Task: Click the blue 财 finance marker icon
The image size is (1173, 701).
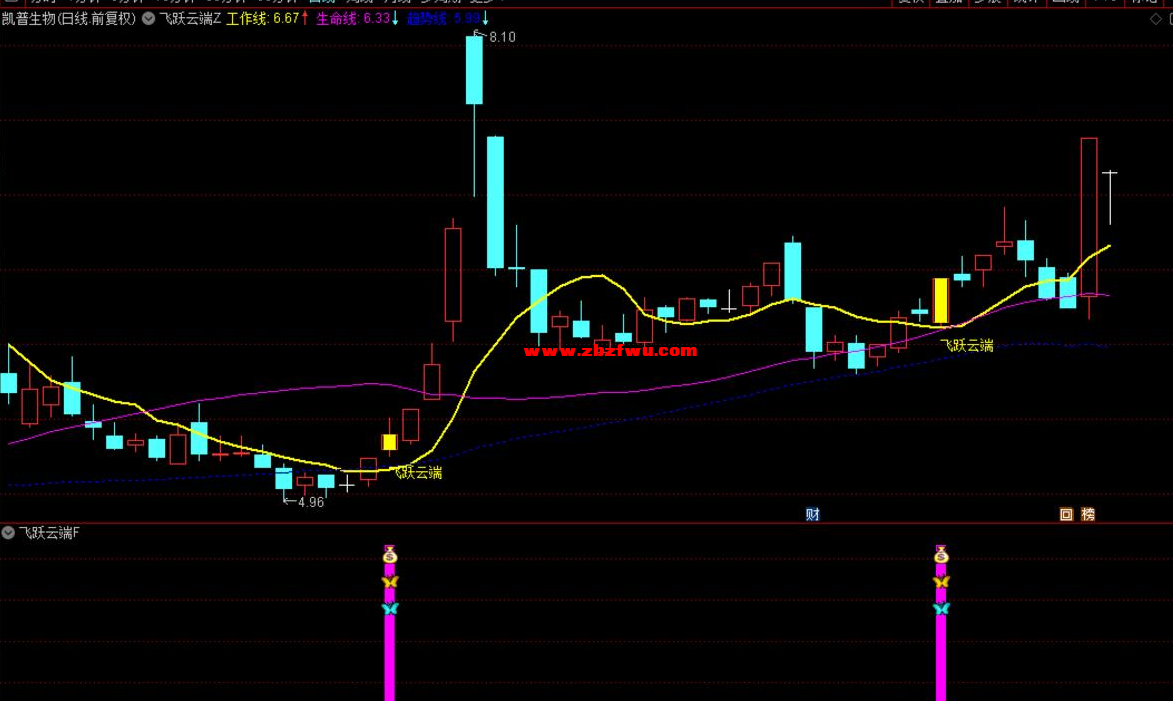Action: (x=812, y=514)
